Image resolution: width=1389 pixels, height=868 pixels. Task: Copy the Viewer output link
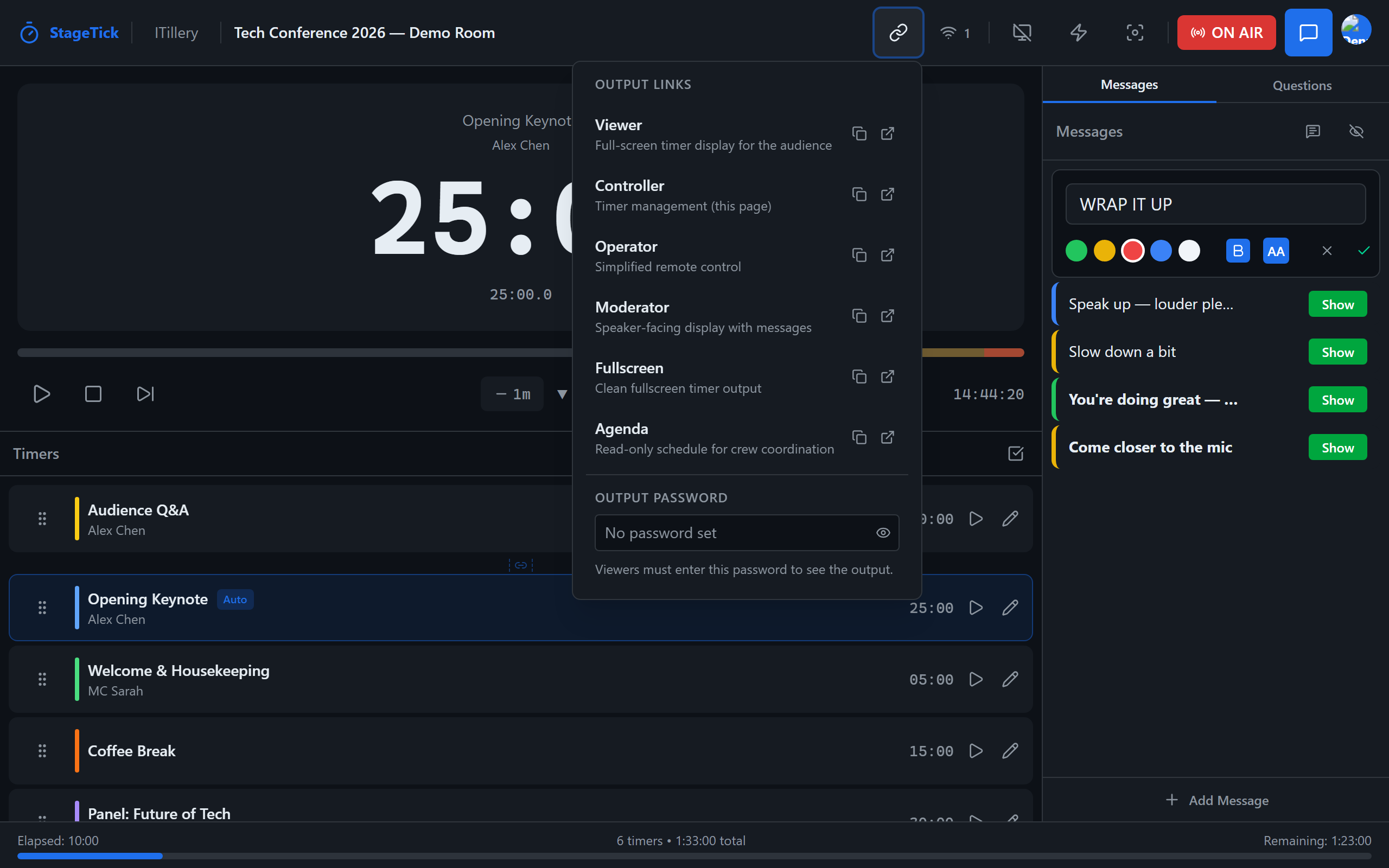click(x=859, y=133)
